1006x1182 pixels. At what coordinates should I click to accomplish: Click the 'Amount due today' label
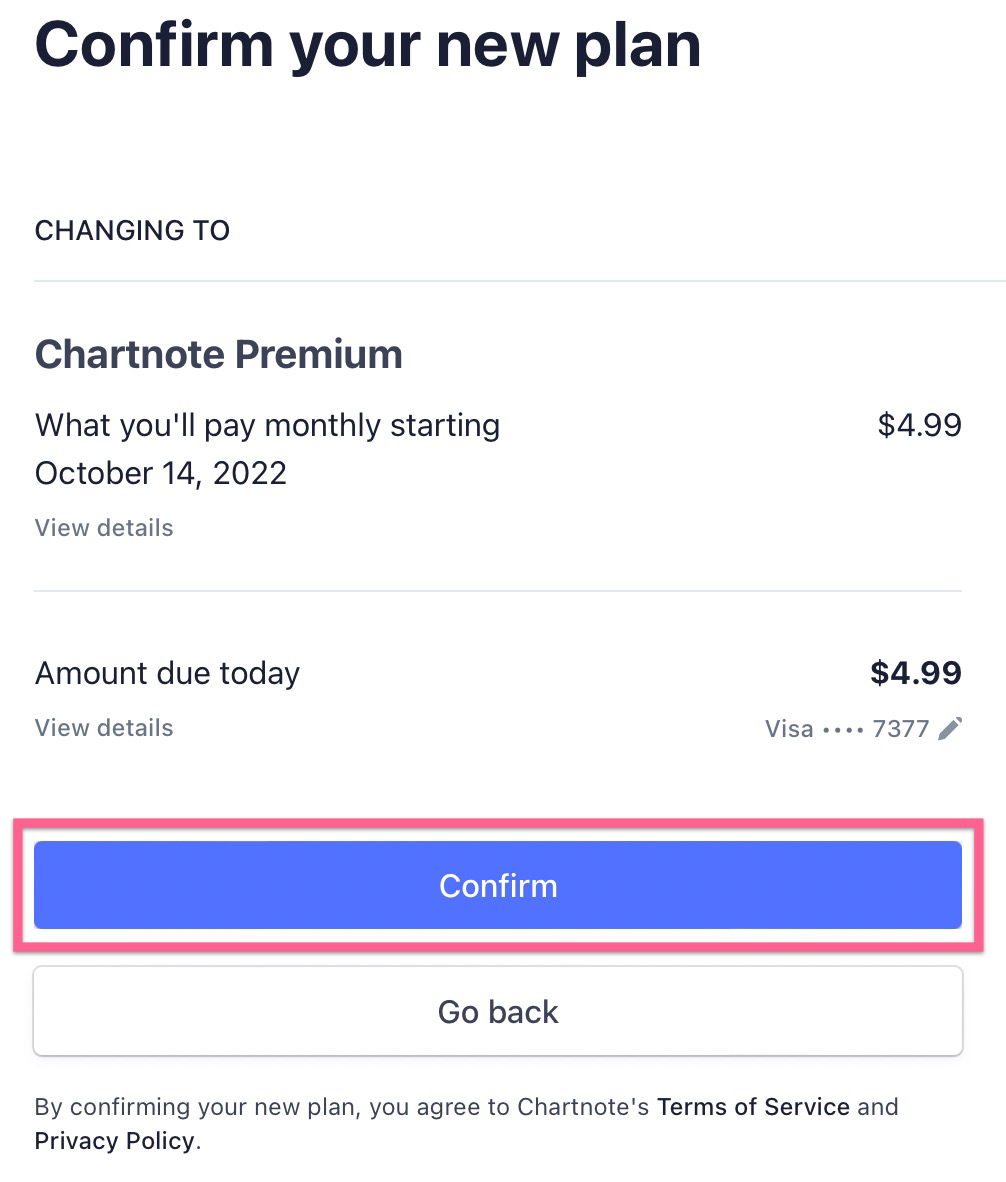coord(167,673)
